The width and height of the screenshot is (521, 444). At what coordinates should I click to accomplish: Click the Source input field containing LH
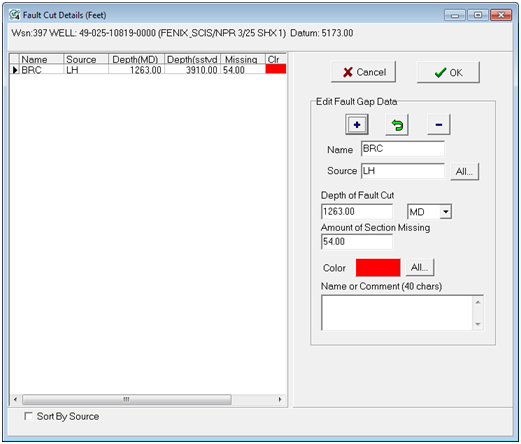point(403,171)
